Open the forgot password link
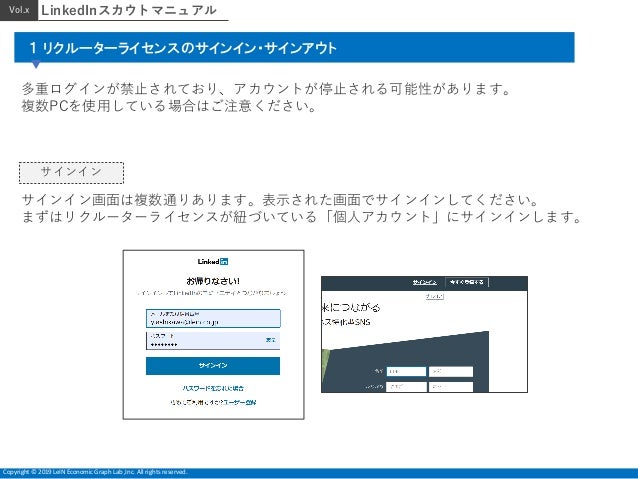The height and width of the screenshot is (479, 638). click(x=213, y=388)
